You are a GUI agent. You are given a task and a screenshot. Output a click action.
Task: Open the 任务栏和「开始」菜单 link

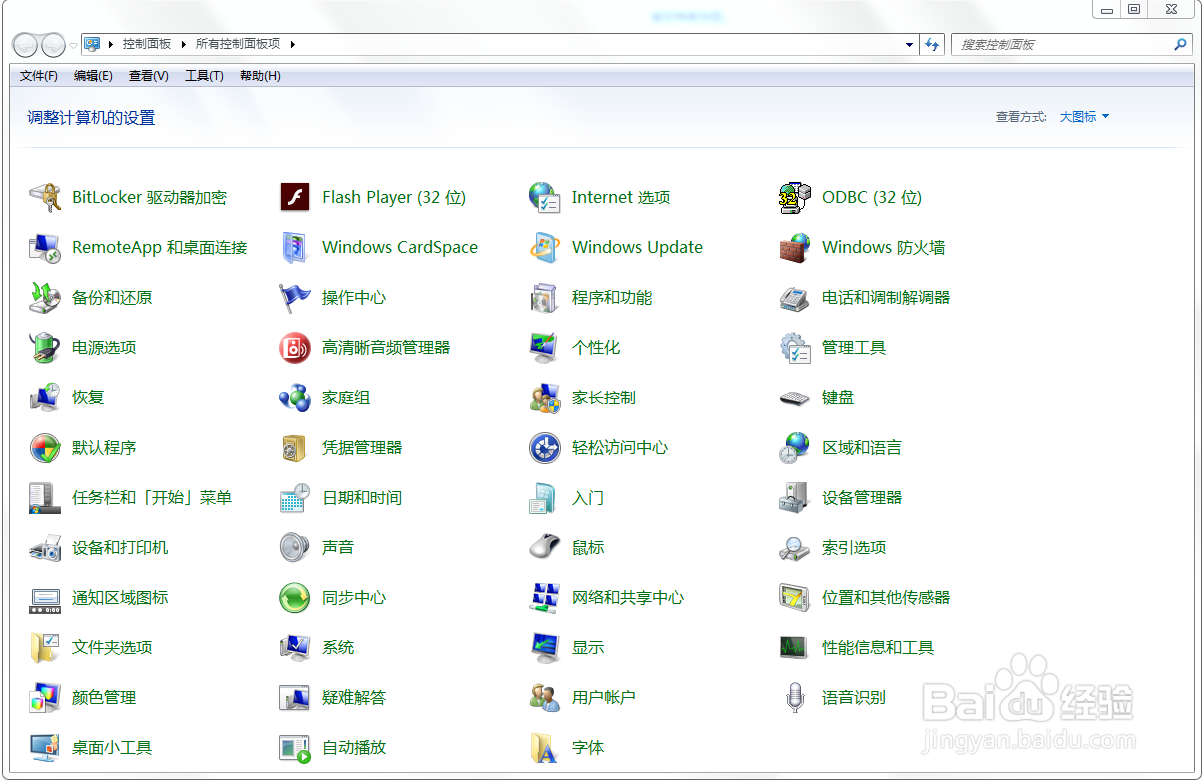pyautogui.click(x=152, y=497)
